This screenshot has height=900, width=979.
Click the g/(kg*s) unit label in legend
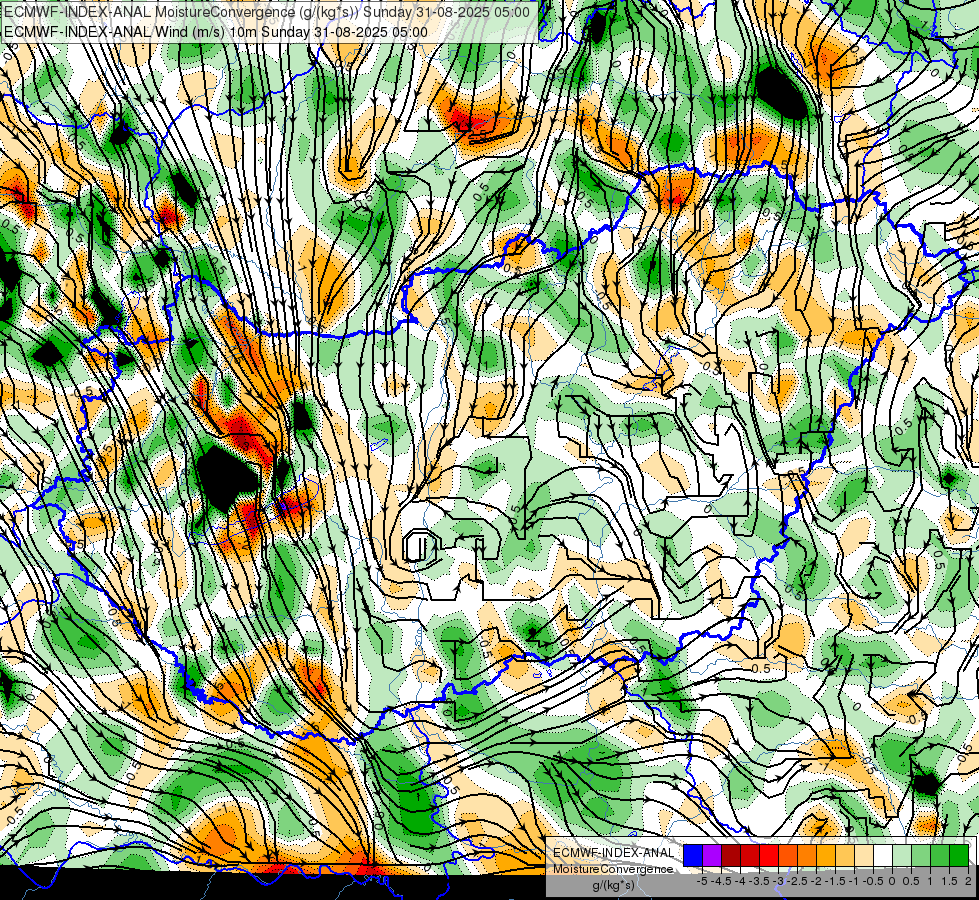point(613,885)
